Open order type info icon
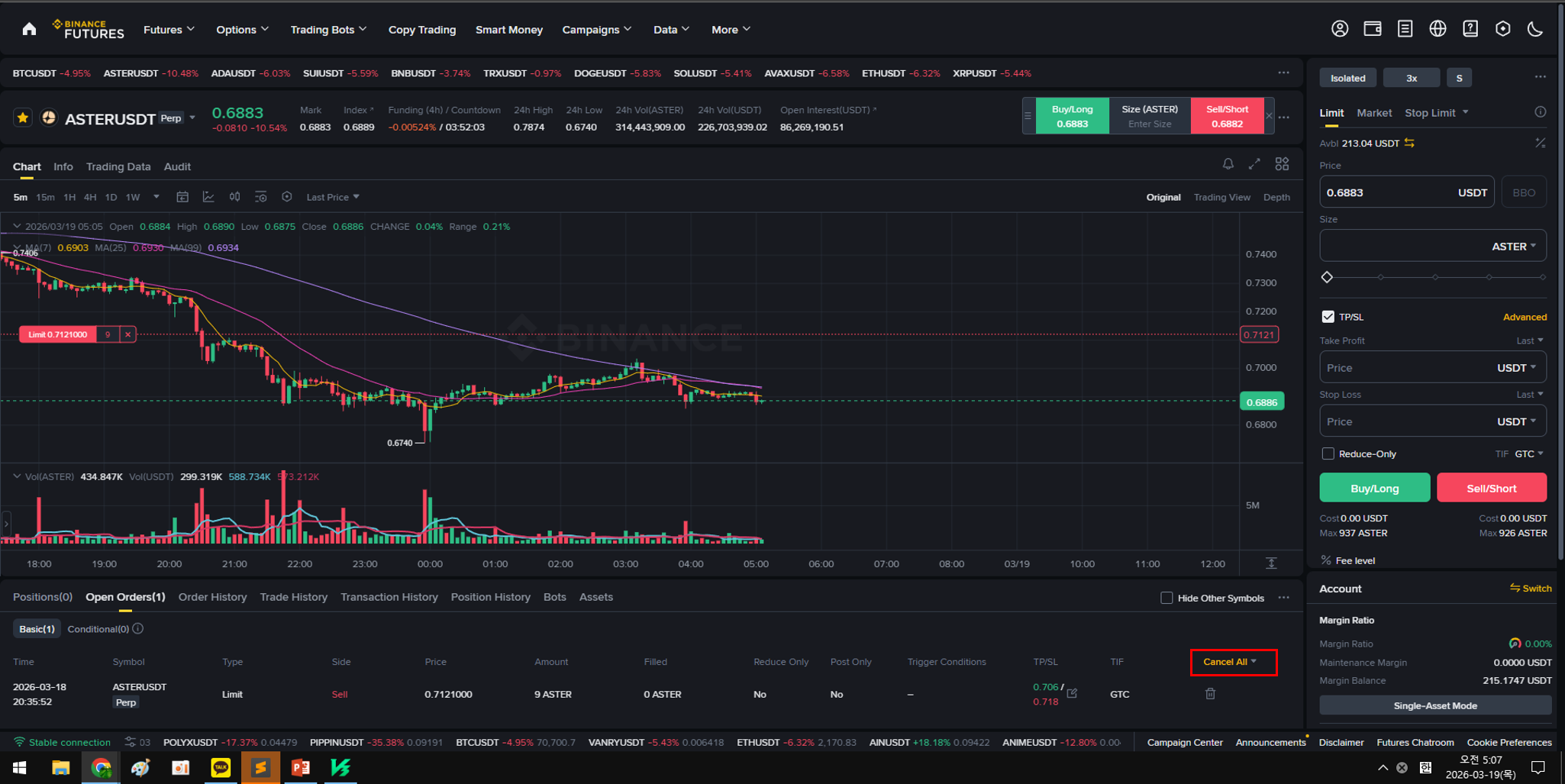 click(x=1541, y=112)
